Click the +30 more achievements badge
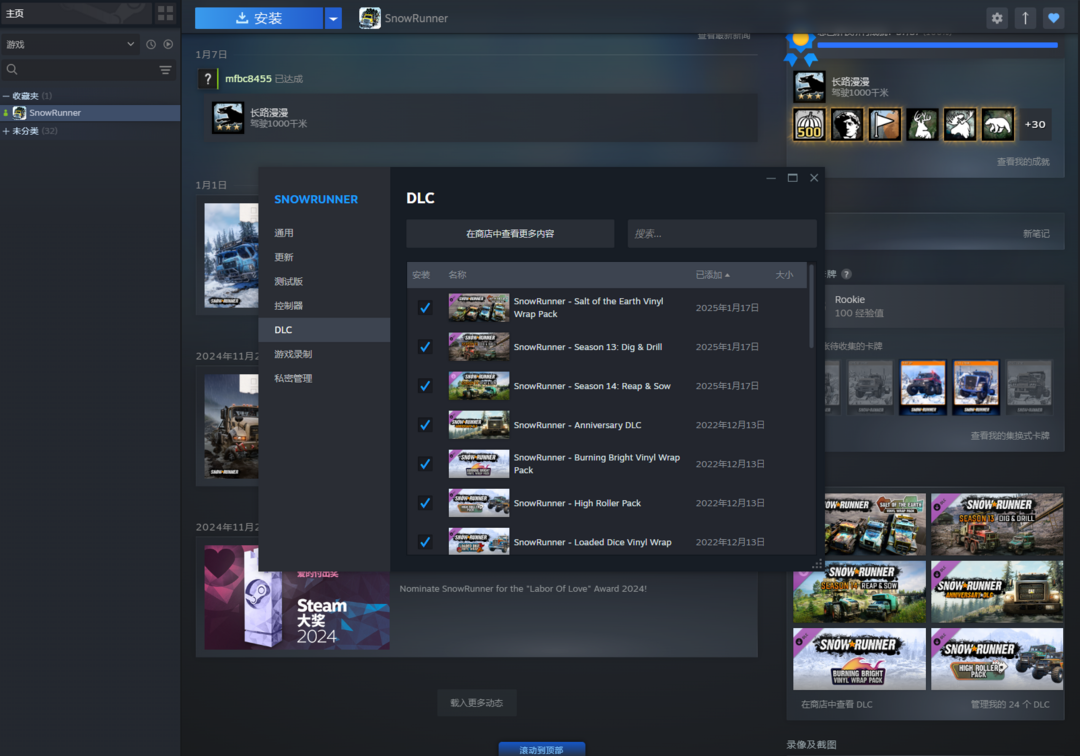 (1035, 124)
